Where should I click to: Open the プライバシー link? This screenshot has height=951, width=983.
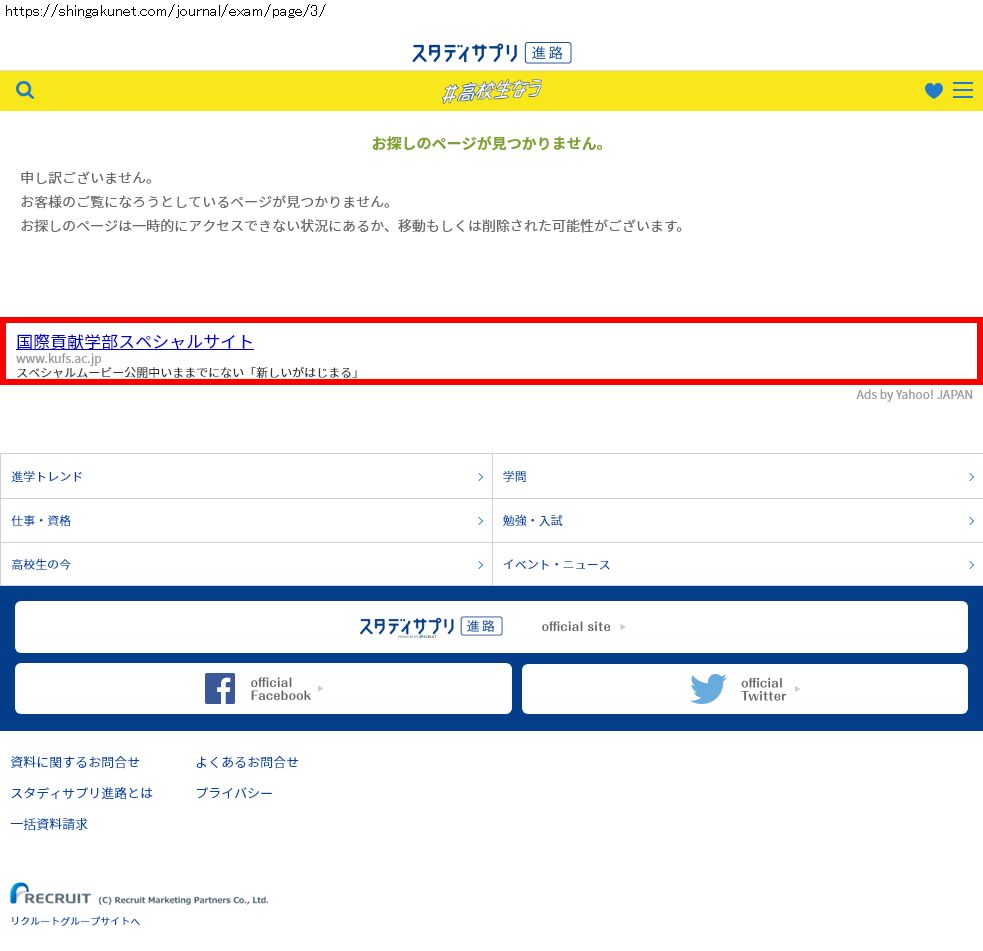point(234,793)
